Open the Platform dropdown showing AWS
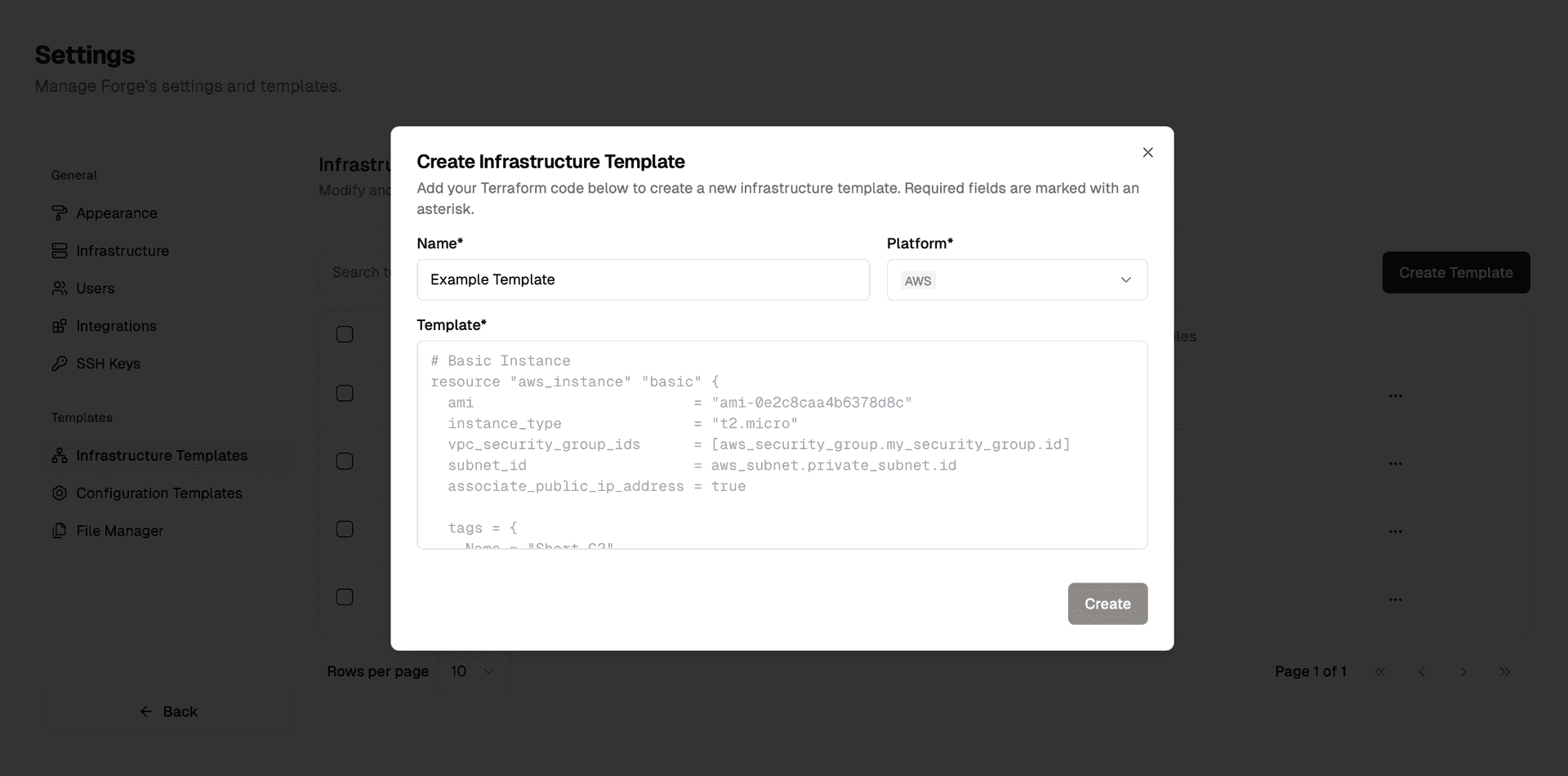The image size is (1568, 776). click(x=1017, y=279)
